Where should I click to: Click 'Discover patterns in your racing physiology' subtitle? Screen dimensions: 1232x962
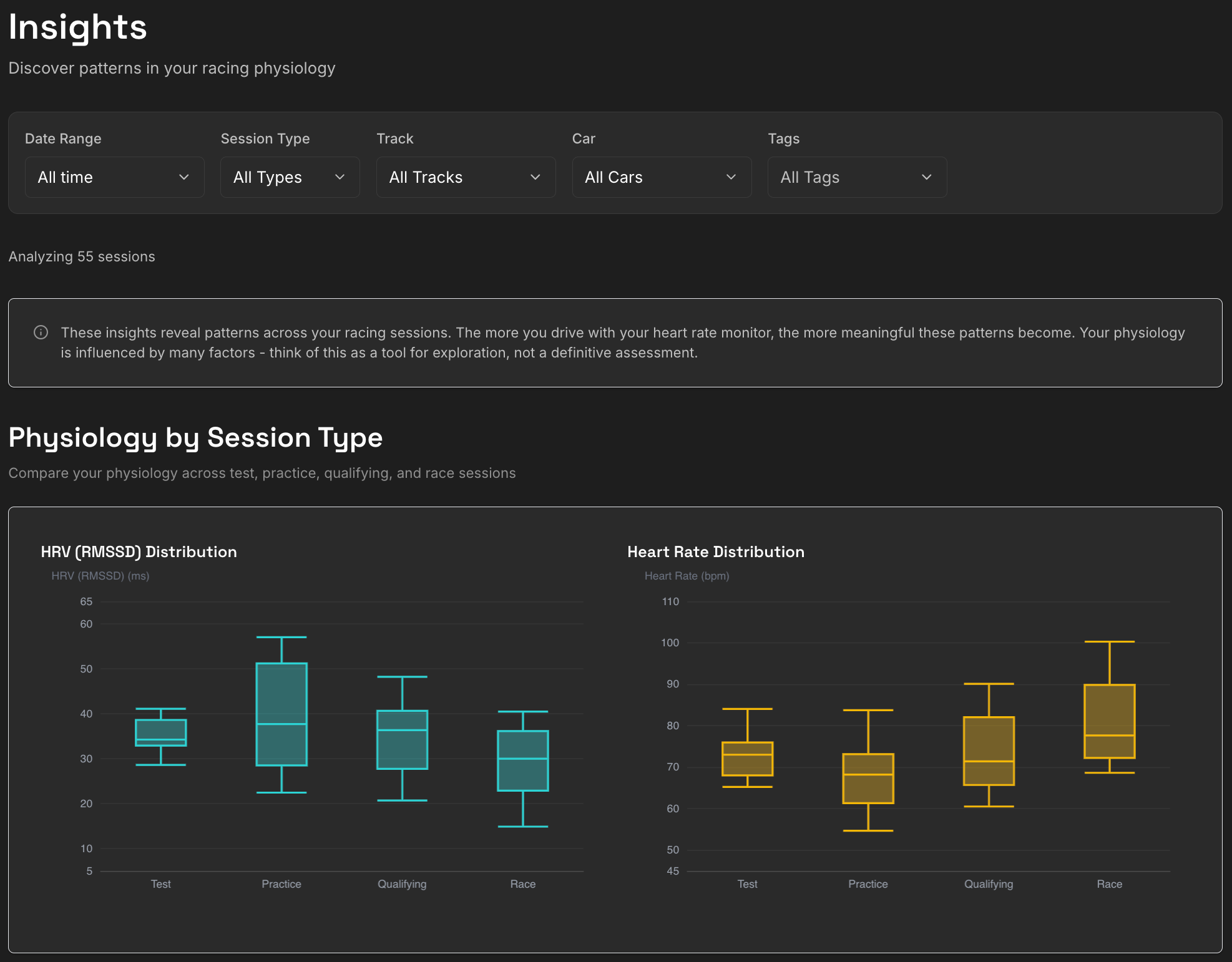[x=172, y=68]
